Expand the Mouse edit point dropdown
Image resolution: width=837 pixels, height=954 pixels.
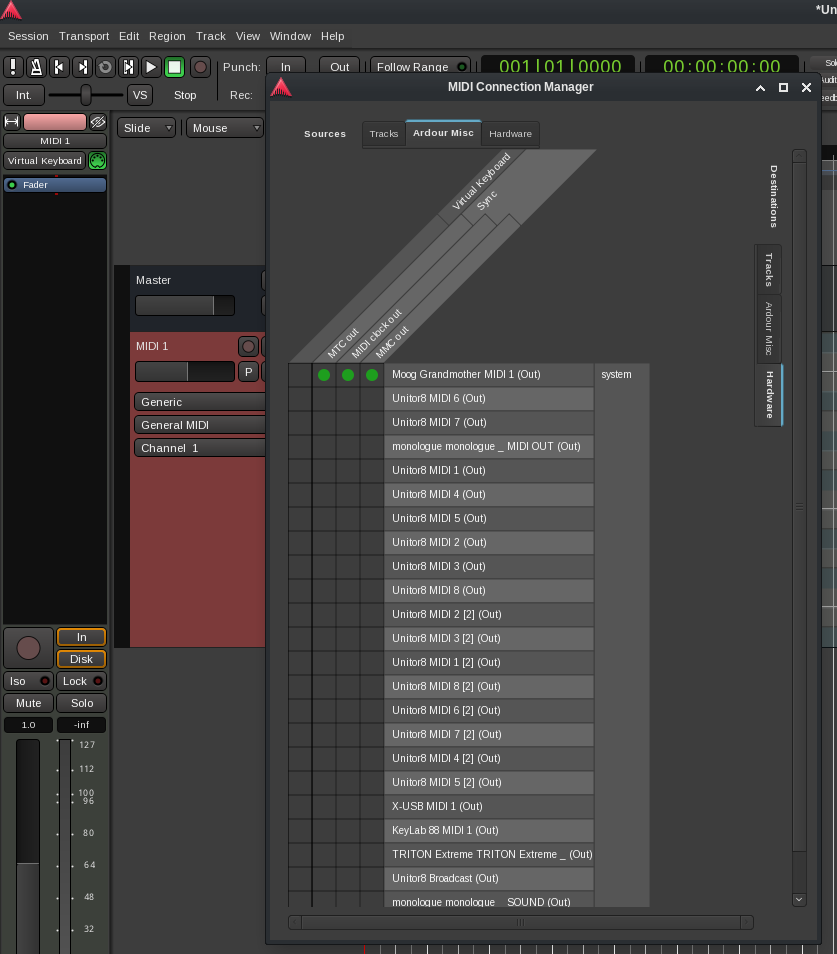click(225, 128)
